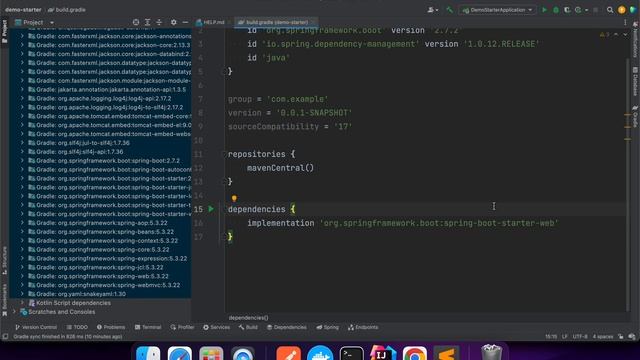Collapse all icon in Project panel header
The height and width of the screenshot is (360, 640).
pos(159,22)
